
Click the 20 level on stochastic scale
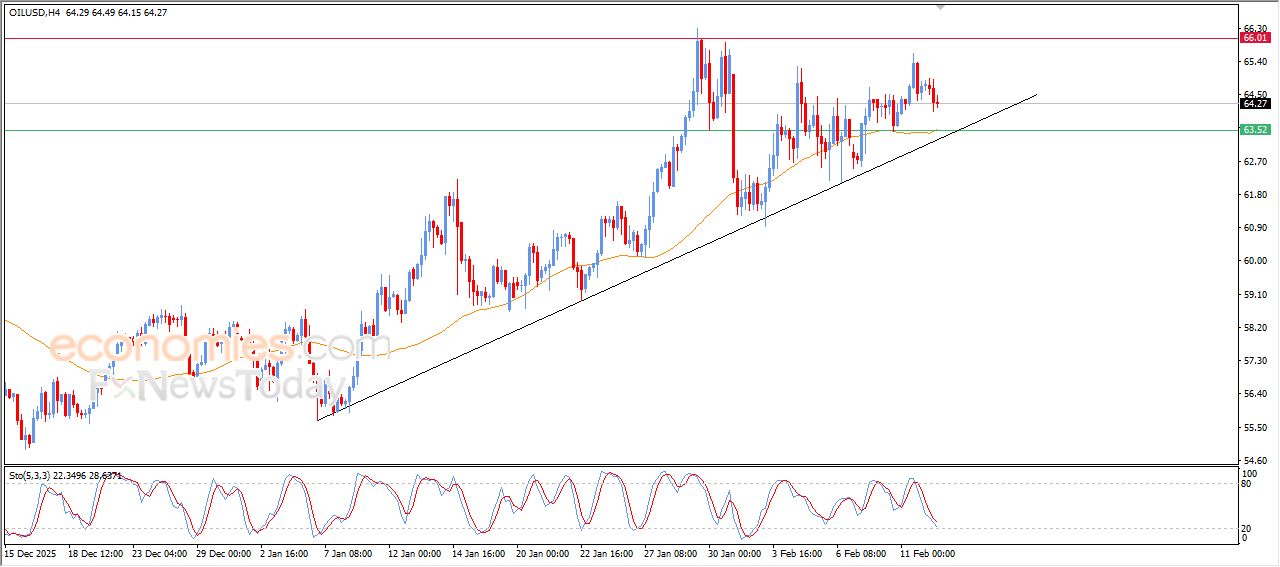tap(1246, 527)
